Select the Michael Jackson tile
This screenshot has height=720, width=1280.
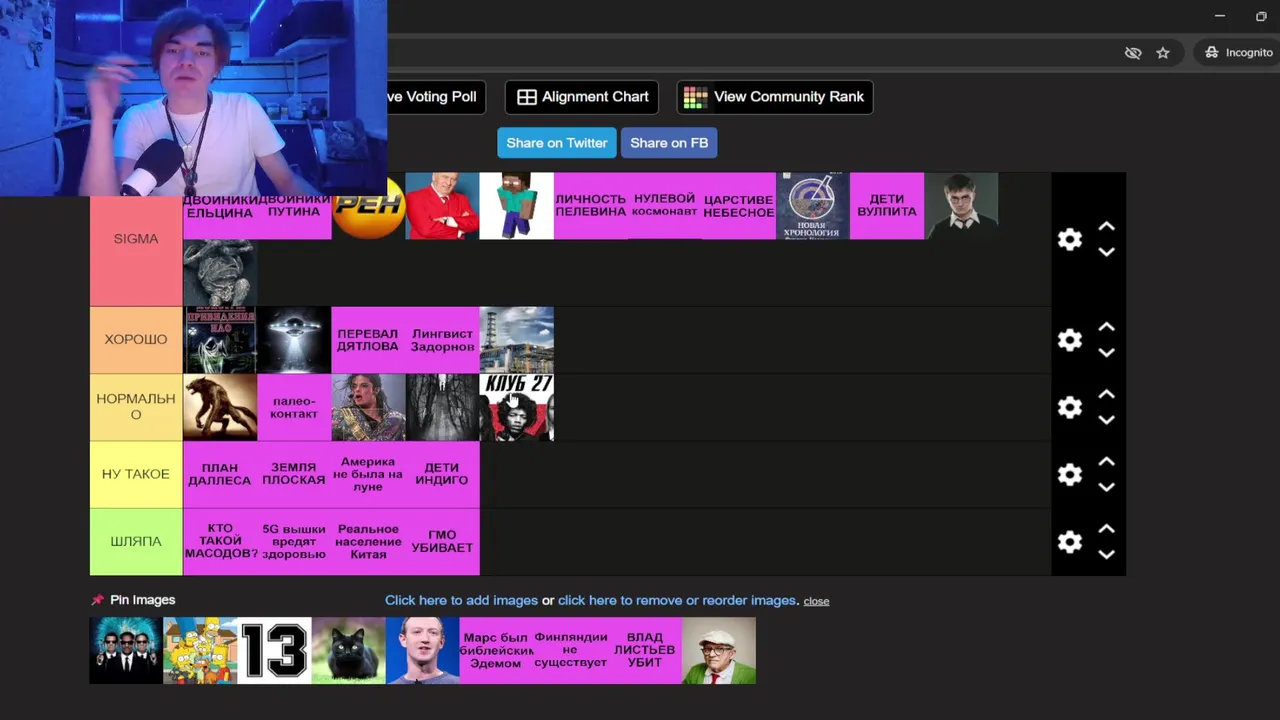point(368,407)
